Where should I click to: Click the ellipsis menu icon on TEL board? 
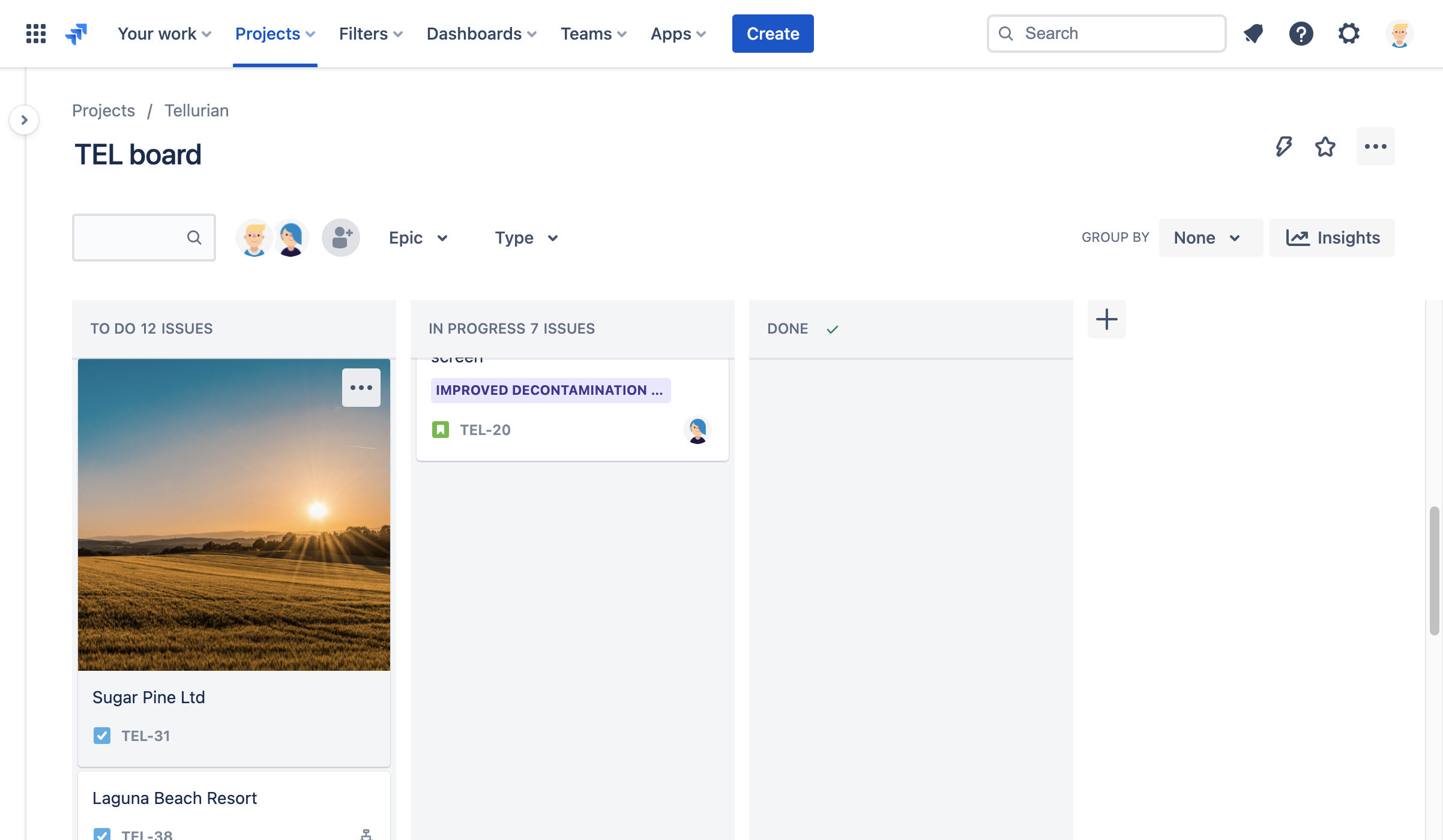[x=1376, y=146]
